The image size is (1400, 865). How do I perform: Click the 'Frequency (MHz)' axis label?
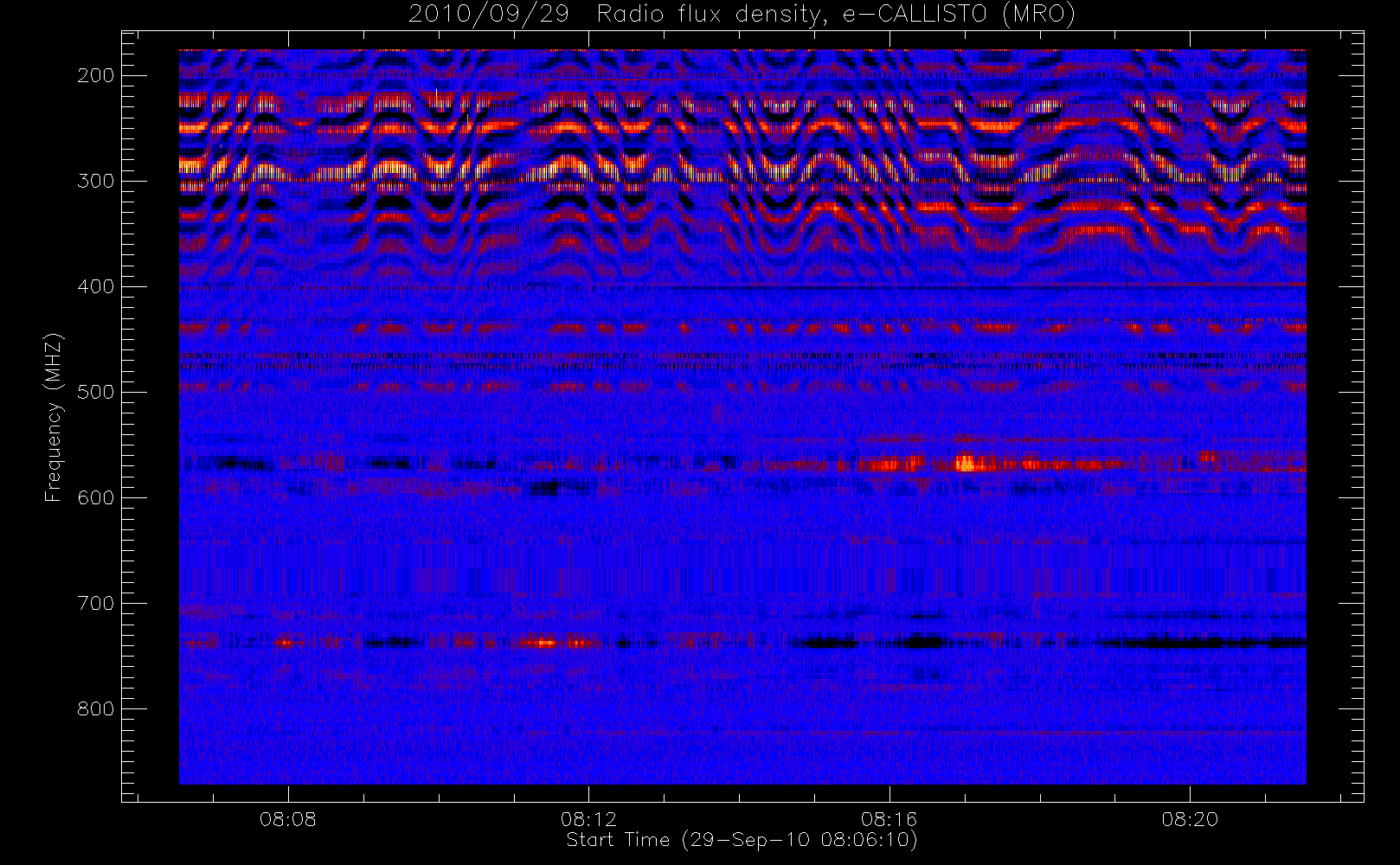[54, 417]
